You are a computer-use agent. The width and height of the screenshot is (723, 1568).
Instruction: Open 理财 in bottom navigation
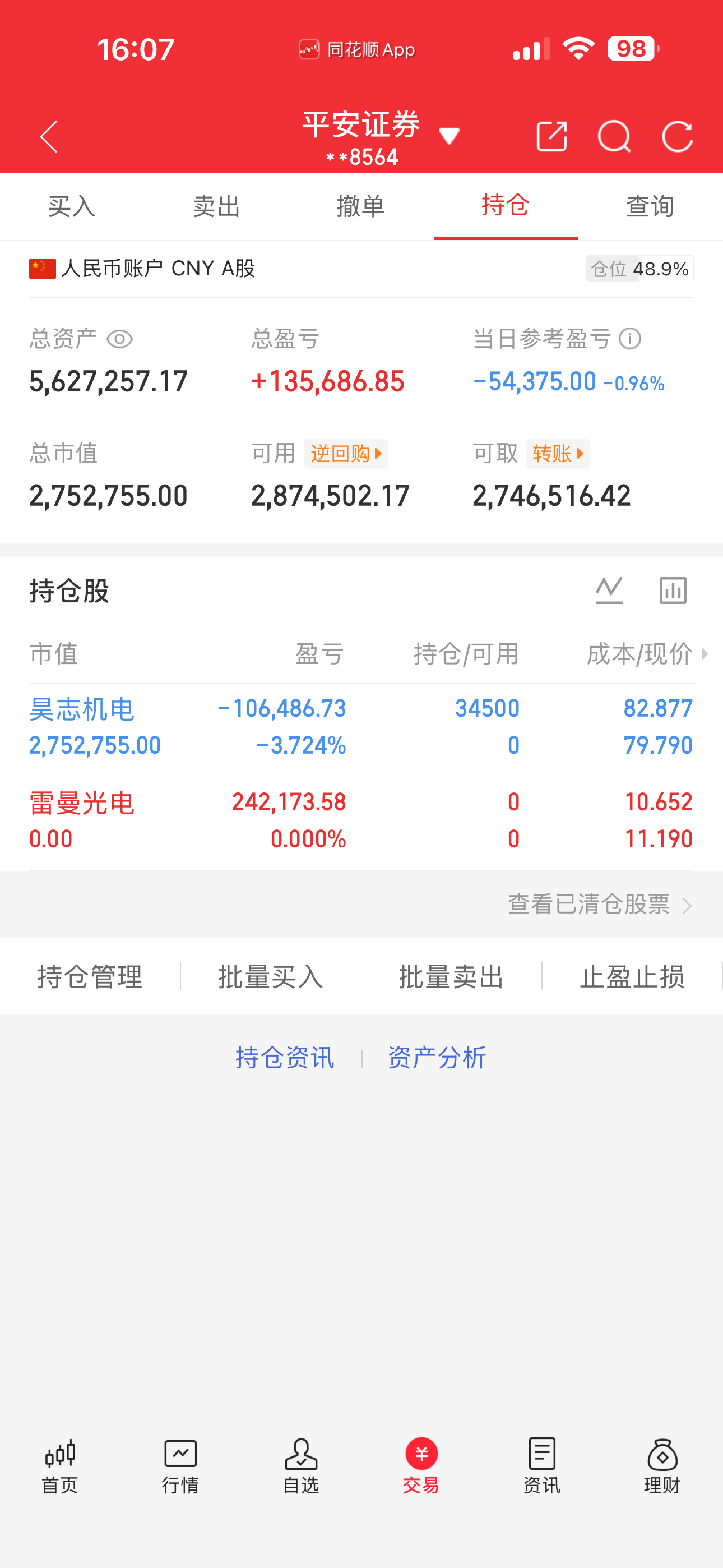point(662,1467)
